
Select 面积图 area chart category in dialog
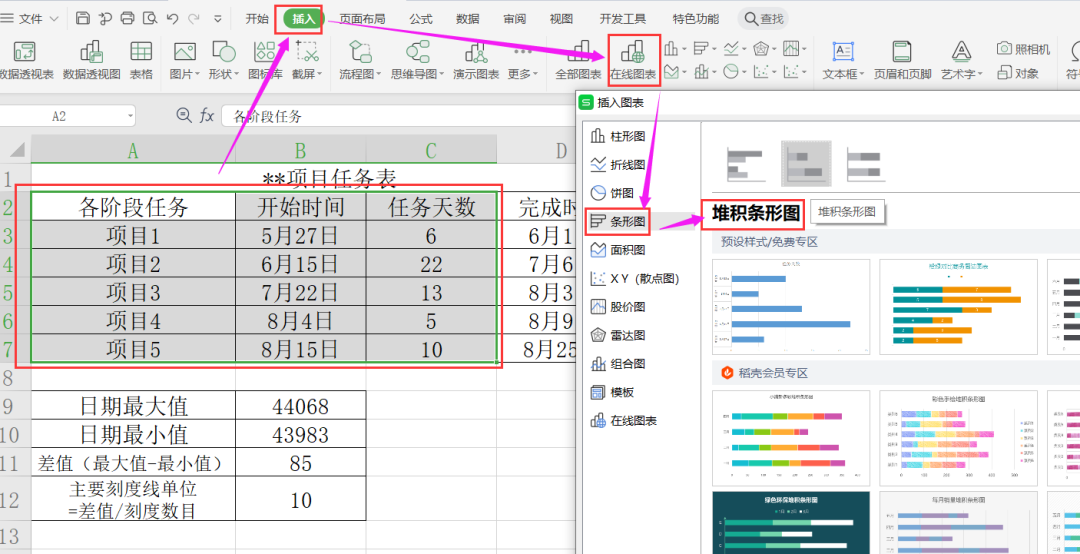(617, 249)
